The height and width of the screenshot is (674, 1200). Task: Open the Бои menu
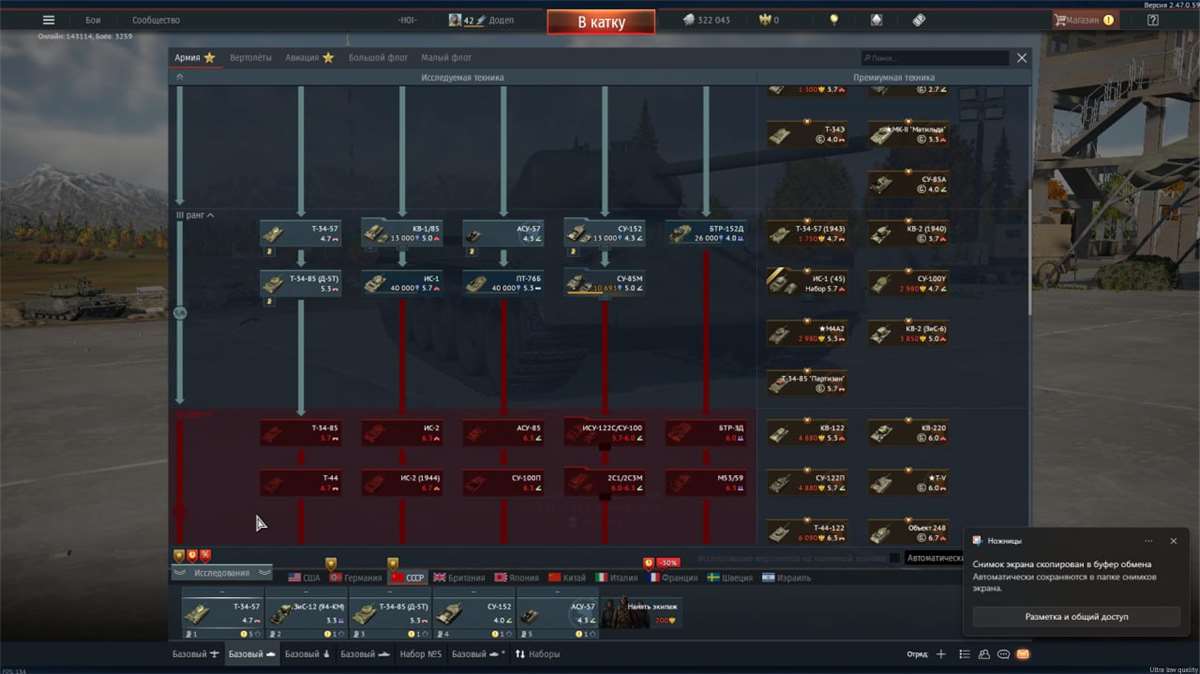tap(93, 20)
